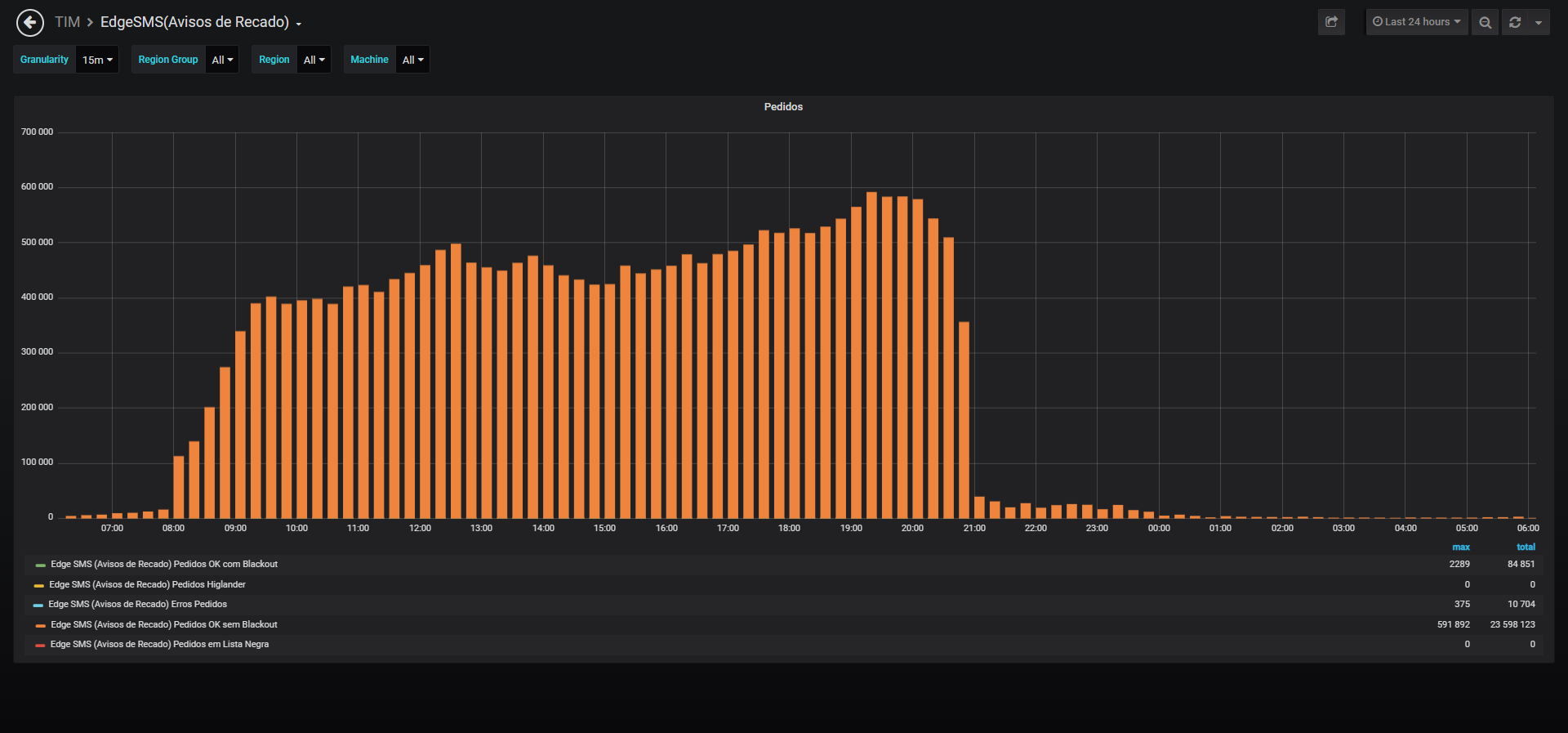Image resolution: width=1568 pixels, height=733 pixels.
Task: Click red swatch for Pedidos em Lista Negra
Action: (40, 646)
